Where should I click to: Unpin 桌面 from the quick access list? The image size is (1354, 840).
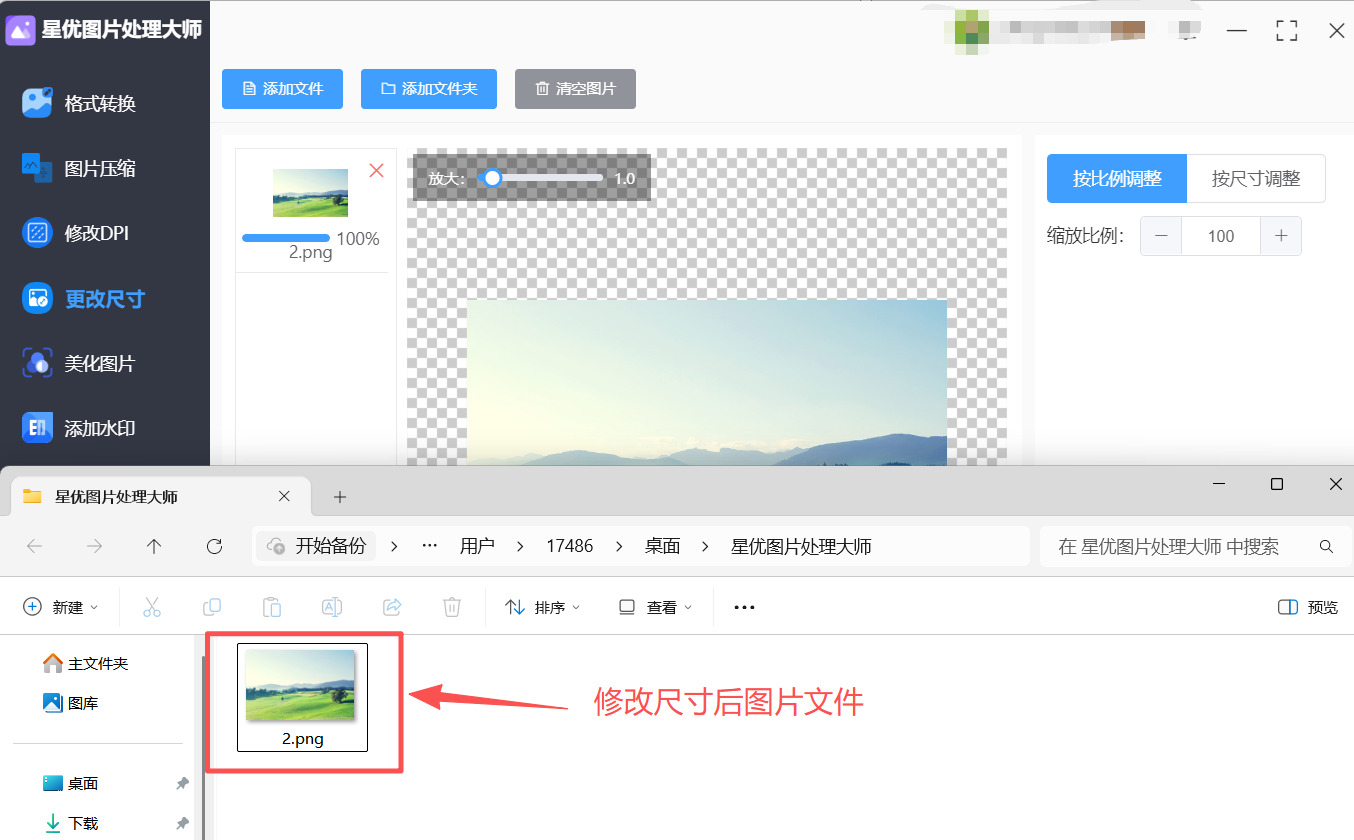click(182, 783)
